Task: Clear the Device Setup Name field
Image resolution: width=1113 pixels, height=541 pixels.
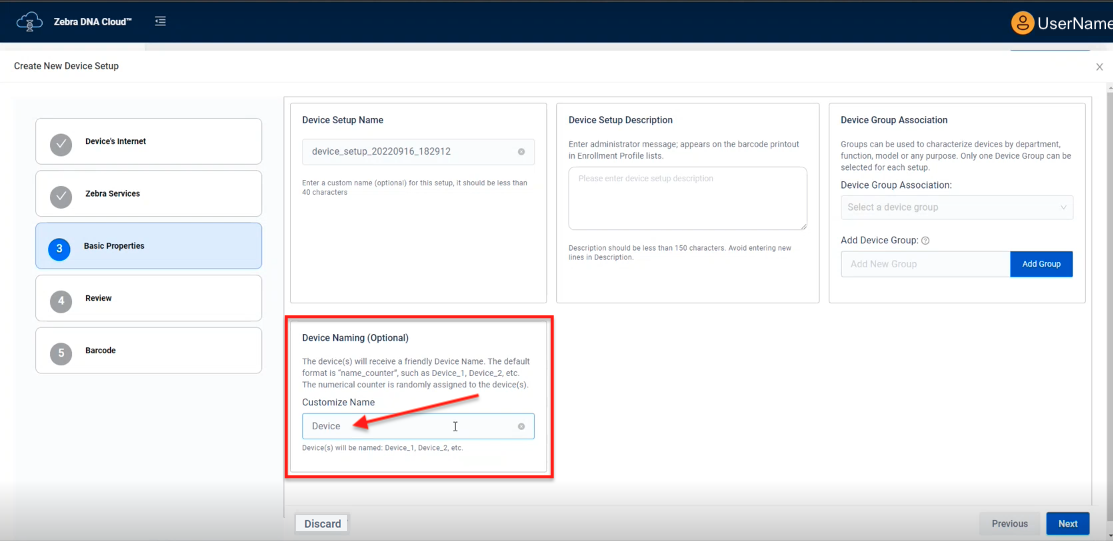Action: (521, 152)
